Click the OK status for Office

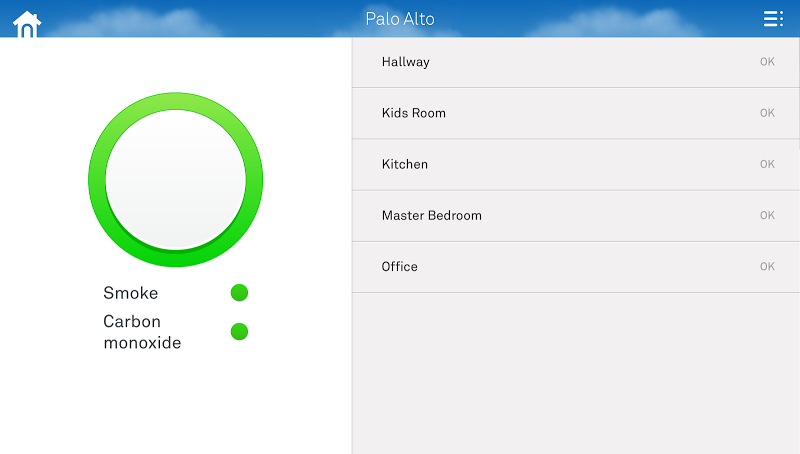767,266
